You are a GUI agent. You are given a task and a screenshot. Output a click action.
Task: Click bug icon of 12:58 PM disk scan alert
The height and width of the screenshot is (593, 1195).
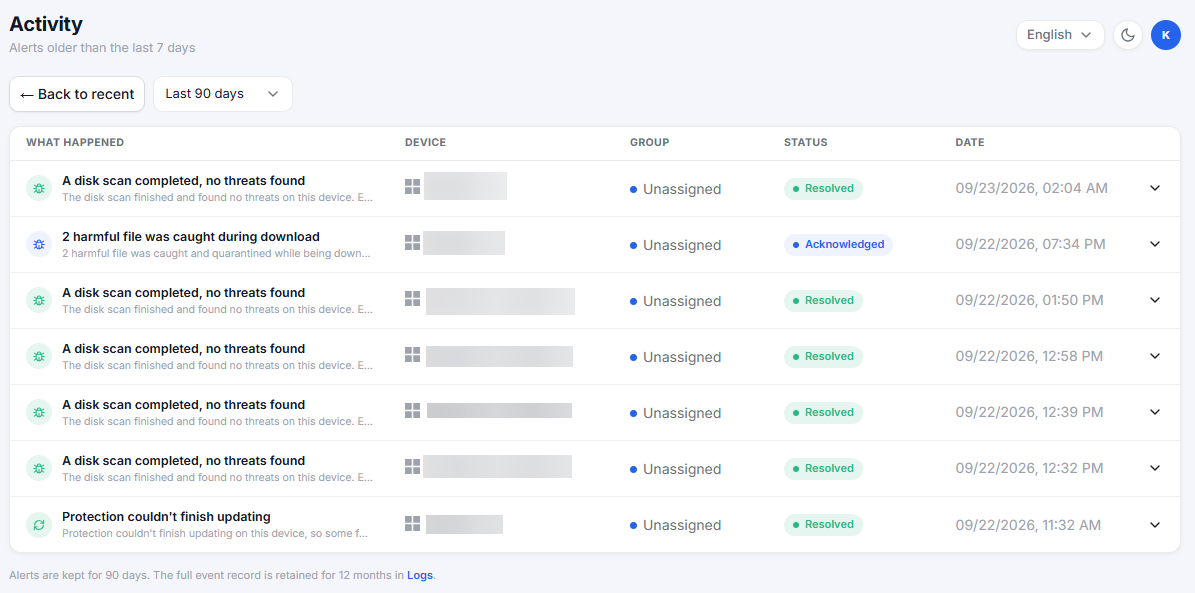39,356
